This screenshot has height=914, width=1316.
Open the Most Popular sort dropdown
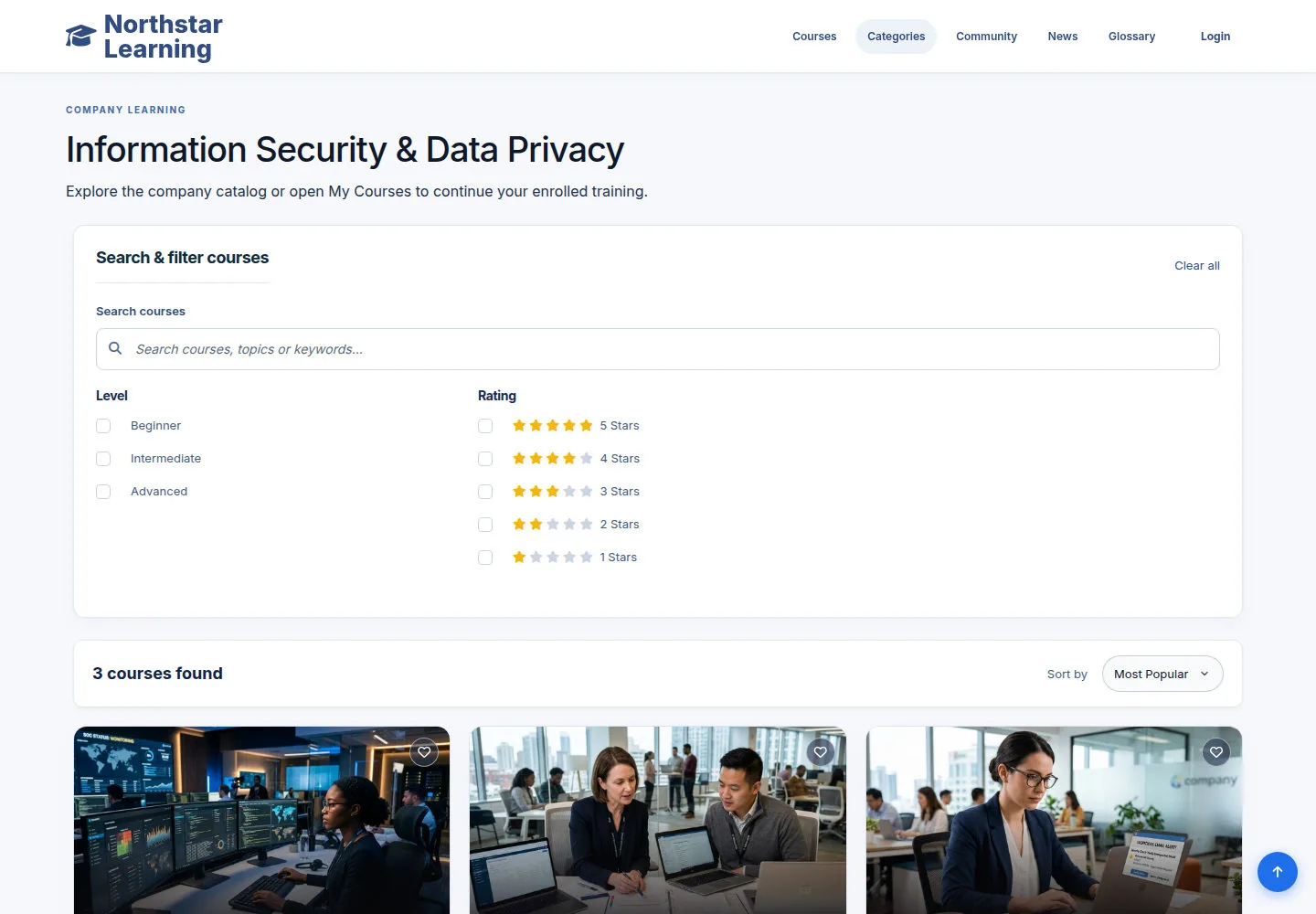click(x=1162, y=674)
